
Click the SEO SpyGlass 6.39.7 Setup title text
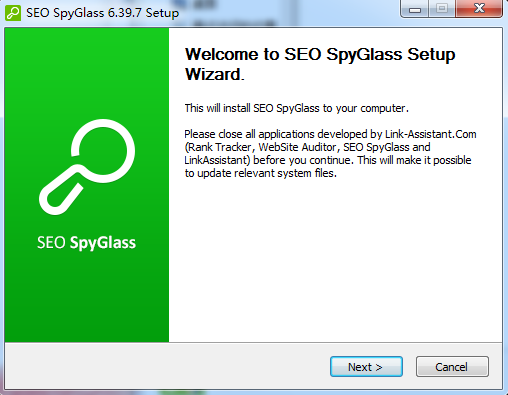tap(102, 13)
